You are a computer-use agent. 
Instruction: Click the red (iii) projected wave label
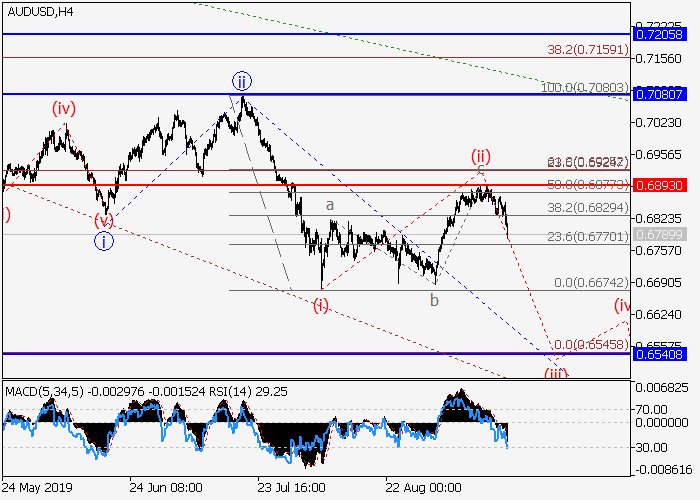coord(556,373)
